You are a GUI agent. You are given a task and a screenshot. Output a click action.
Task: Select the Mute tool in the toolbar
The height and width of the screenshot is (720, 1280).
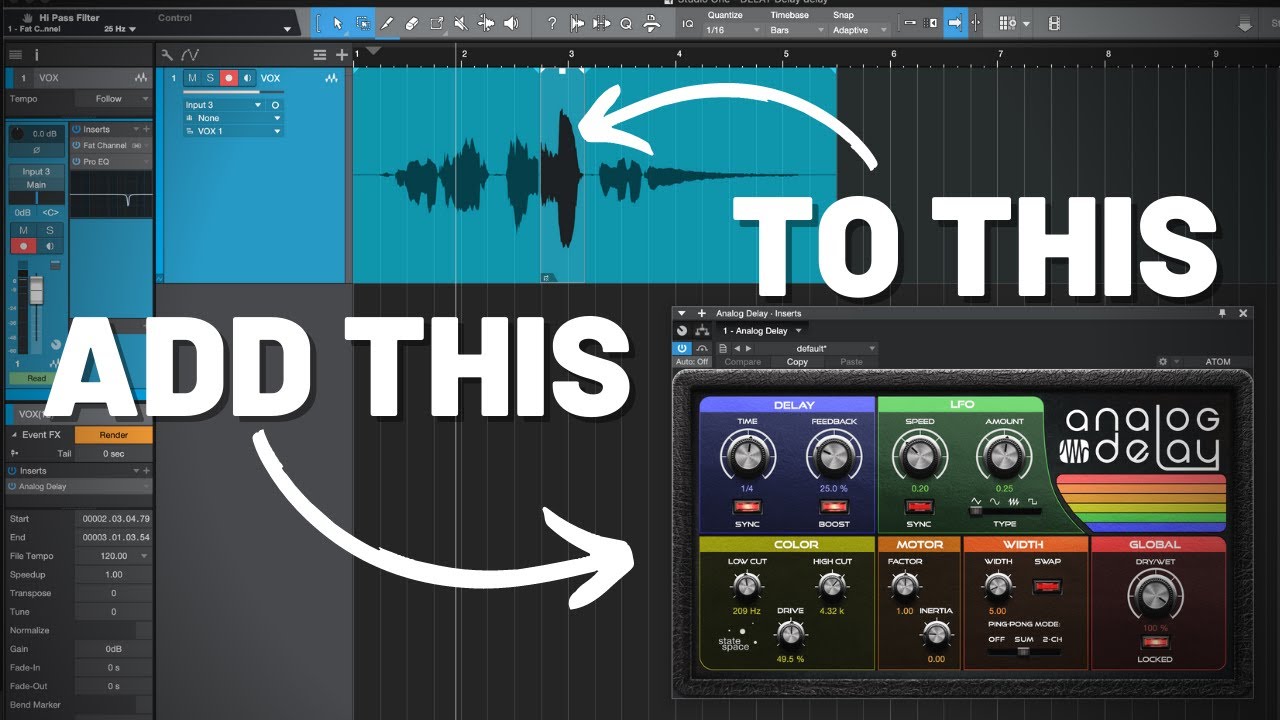coord(460,23)
